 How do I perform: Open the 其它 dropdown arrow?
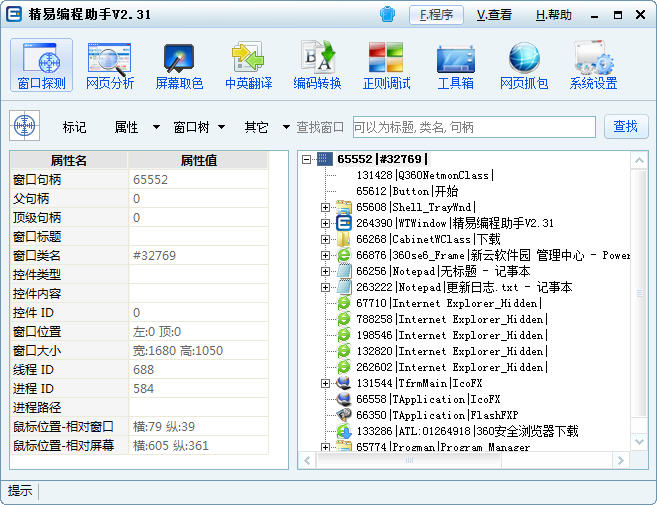(286, 127)
